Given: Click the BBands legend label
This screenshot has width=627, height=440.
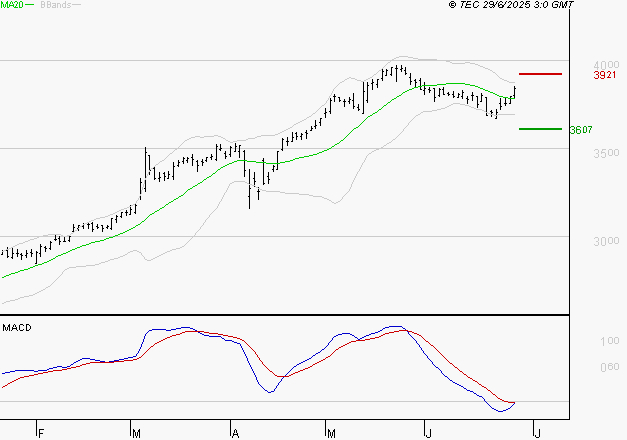Looking at the screenshot, I should tap(56, 5).
